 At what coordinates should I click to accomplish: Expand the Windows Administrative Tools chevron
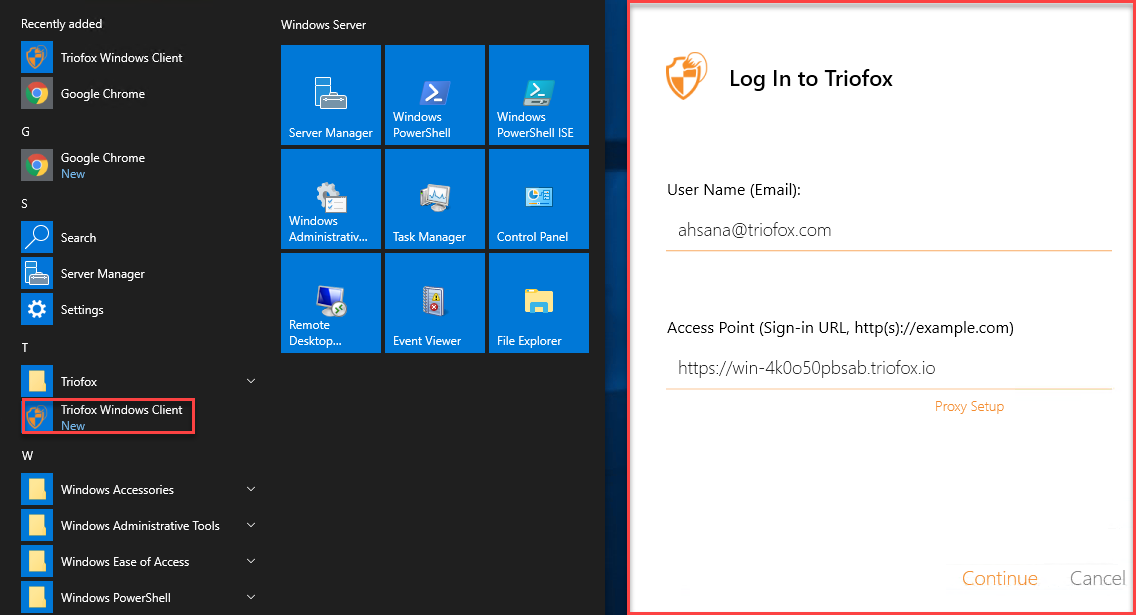(251, 525)
